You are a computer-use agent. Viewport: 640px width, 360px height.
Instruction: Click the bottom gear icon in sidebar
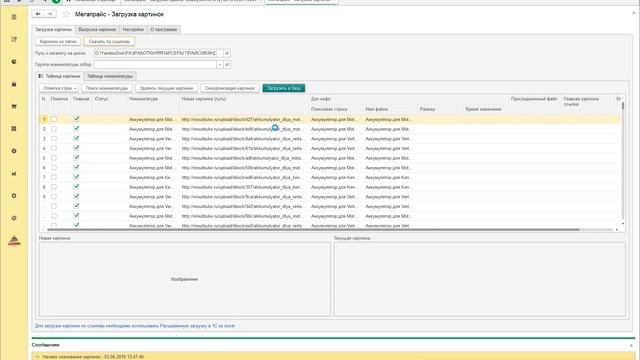(x=14, y=218)
